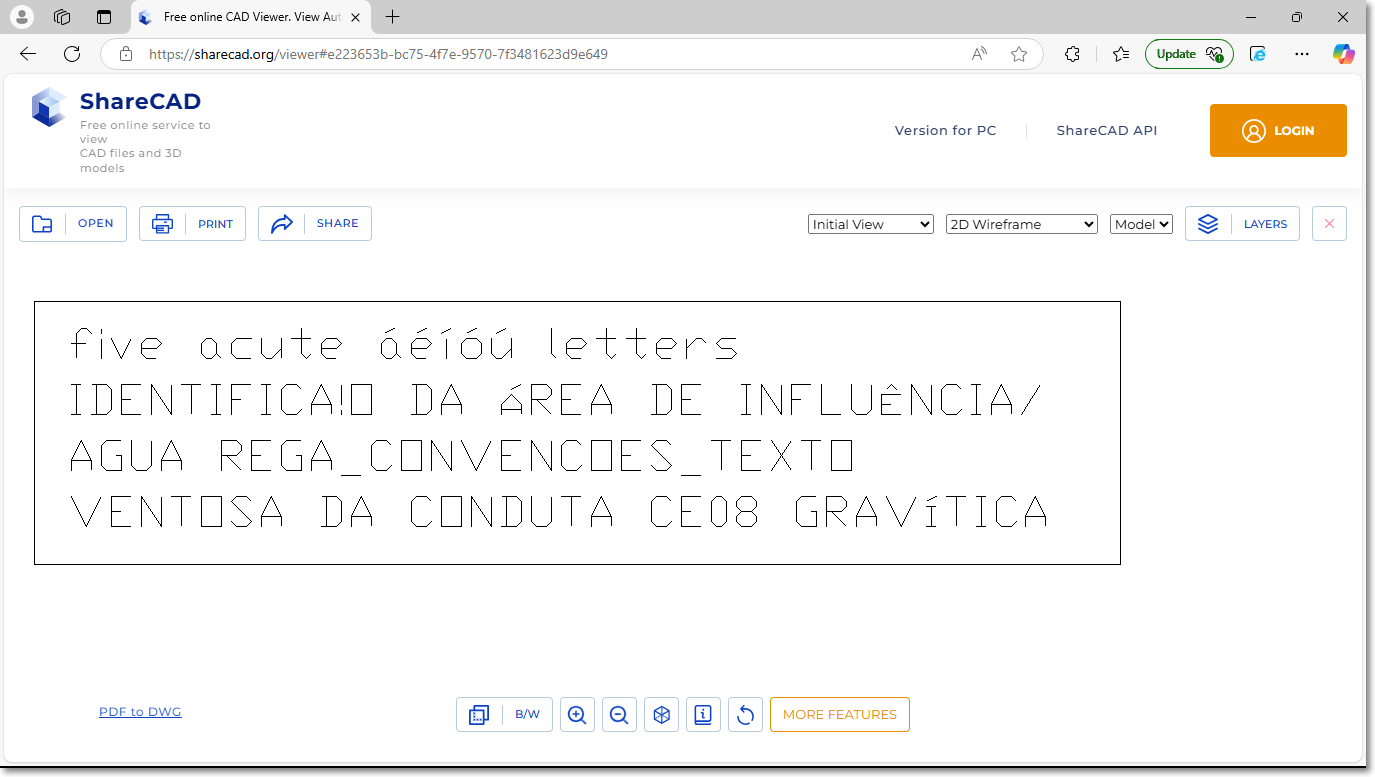Open the browser Settings and more menu
This screenshot has height=777, width=1375.
pyautogui.click(x=1301, y=54)
